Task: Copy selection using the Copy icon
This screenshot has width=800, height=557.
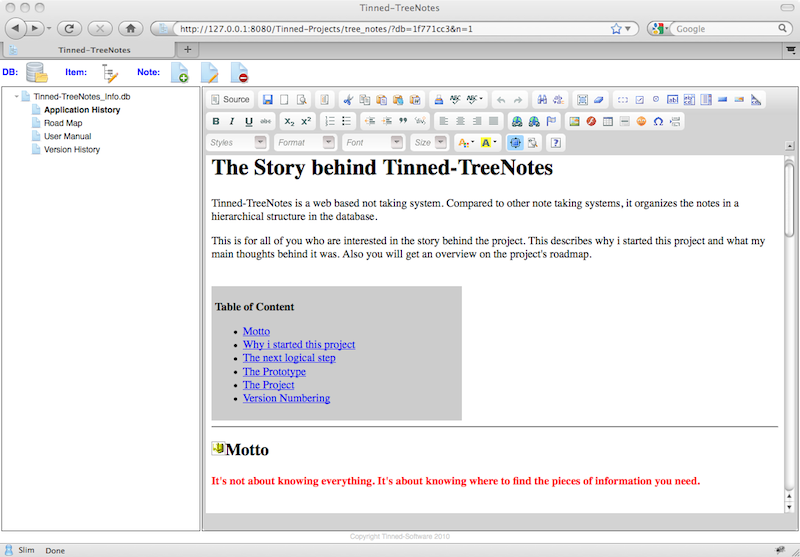Action: pyautogui.click(x=365, y=99)
